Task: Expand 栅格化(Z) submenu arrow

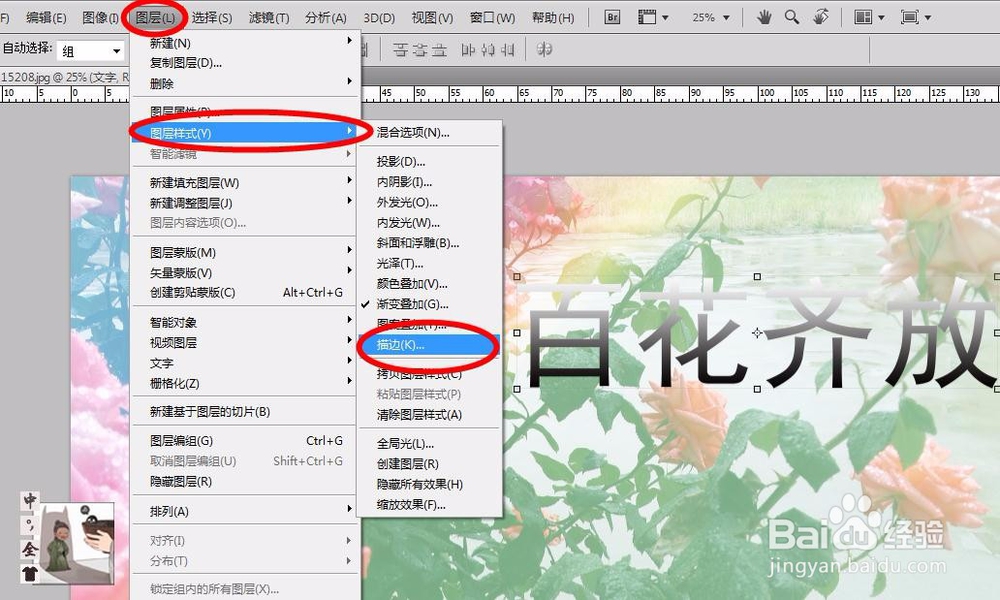Action: point(349,381)
